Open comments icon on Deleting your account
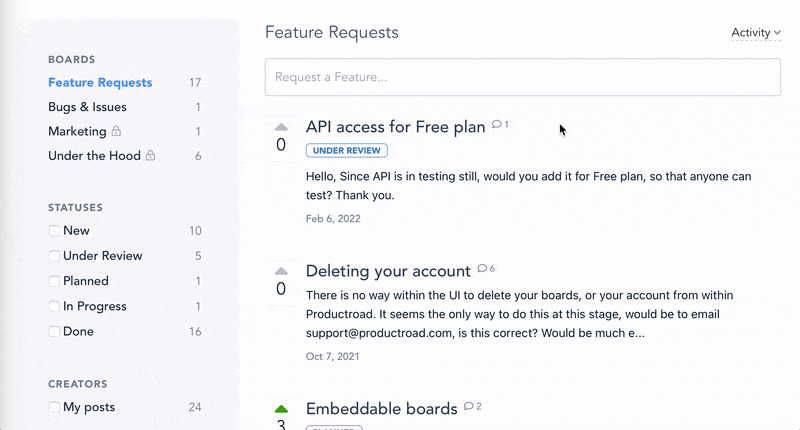800x430 pixels. pos(482,268)
